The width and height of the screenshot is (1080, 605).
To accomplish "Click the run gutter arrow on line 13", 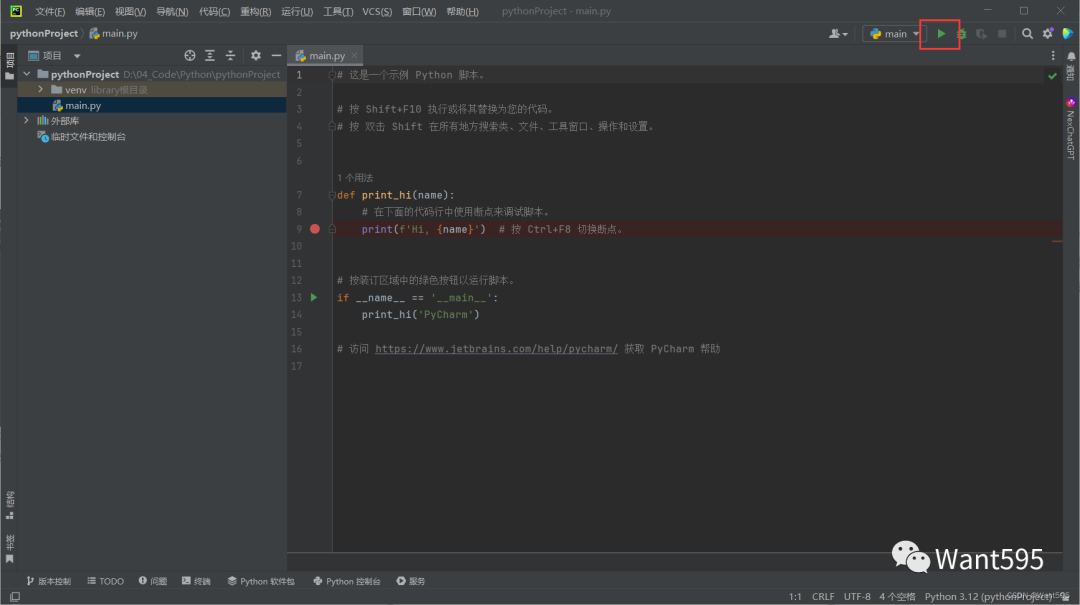I will point(314,297).
